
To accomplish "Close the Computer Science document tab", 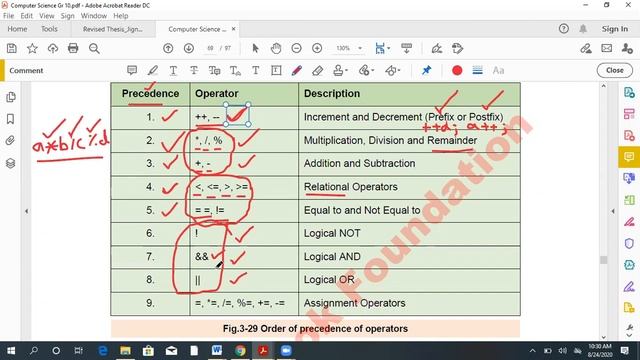I will (x=233, y=29).
